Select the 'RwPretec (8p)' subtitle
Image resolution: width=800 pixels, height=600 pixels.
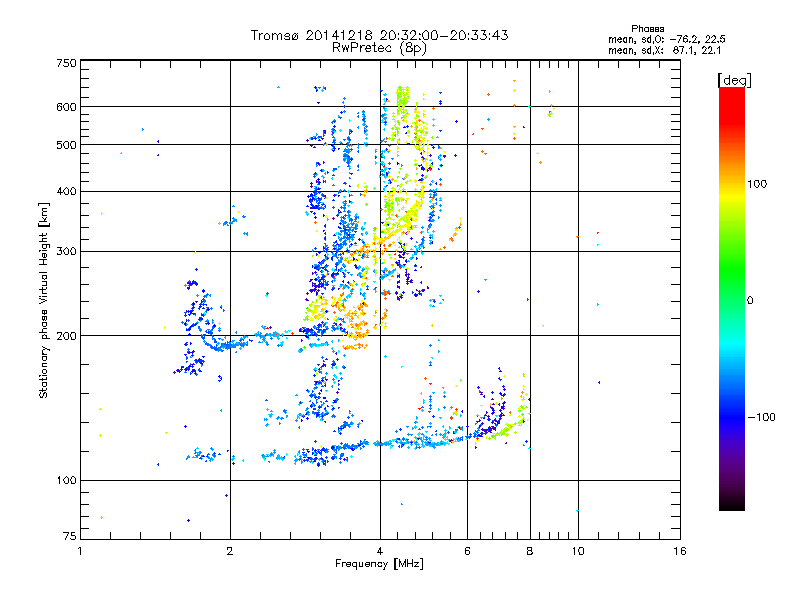pos(379,48)
